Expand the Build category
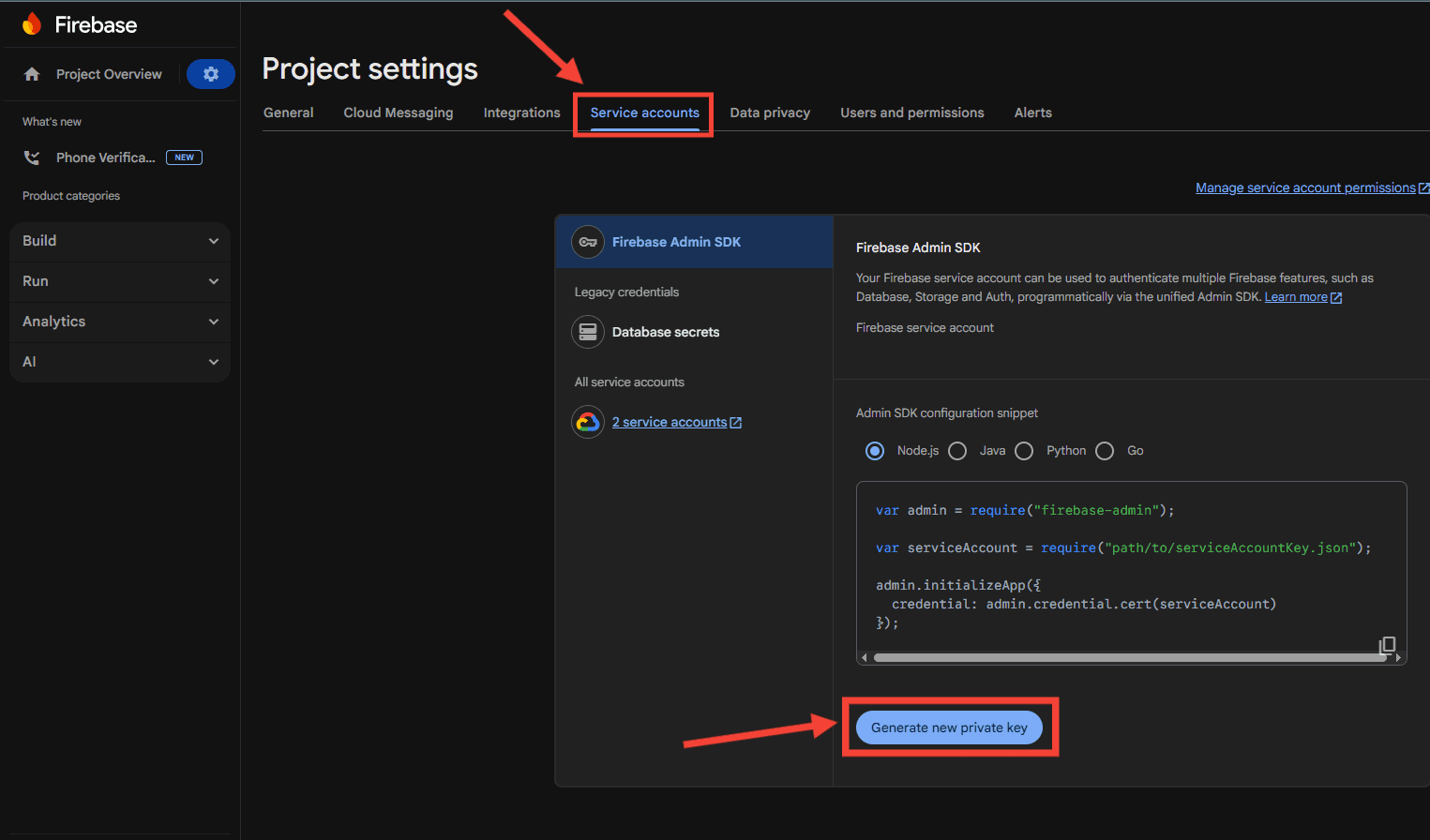The width and height of the screenshot is (1430, 840). [120, 241]
